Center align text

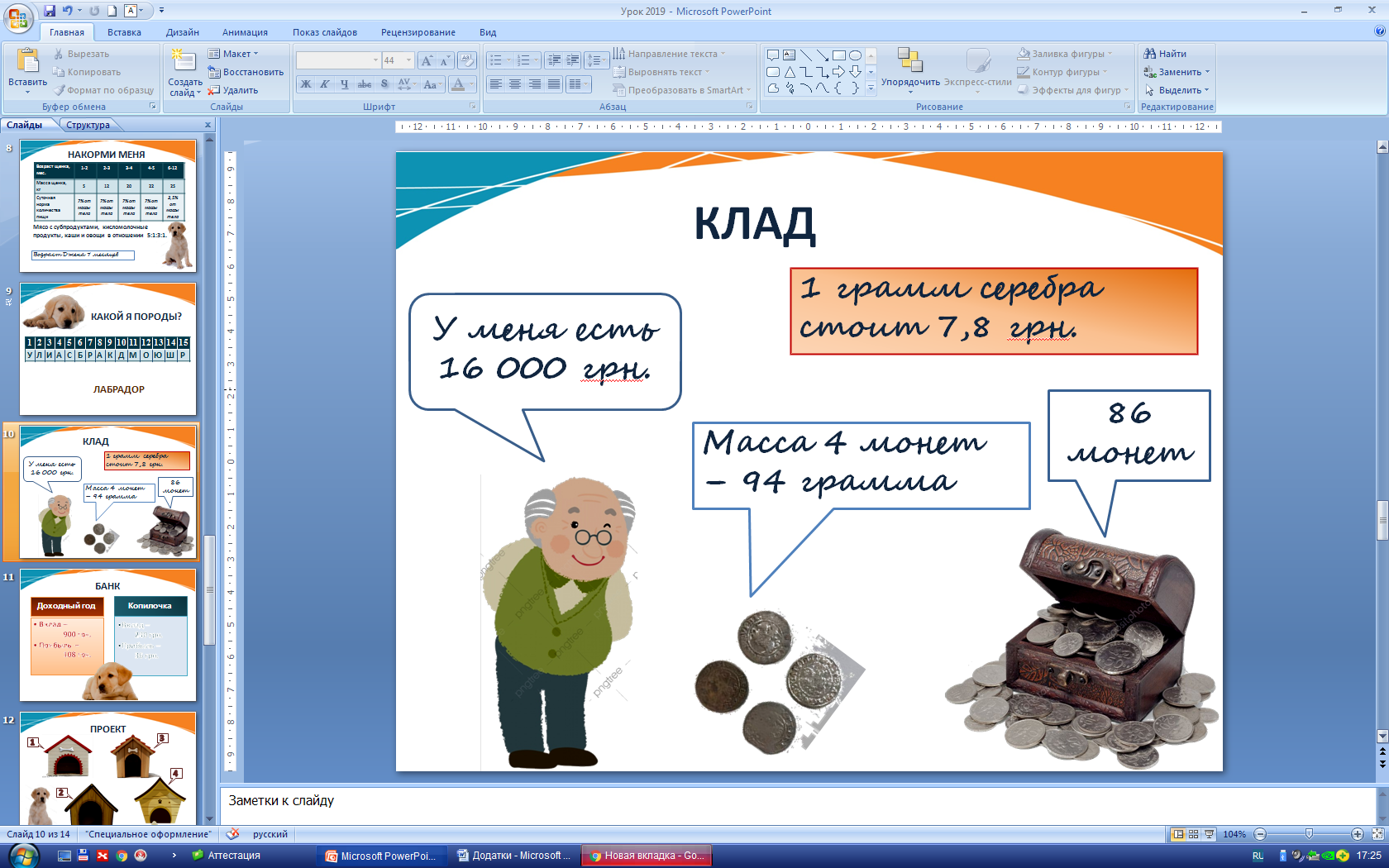coord(515,84)
